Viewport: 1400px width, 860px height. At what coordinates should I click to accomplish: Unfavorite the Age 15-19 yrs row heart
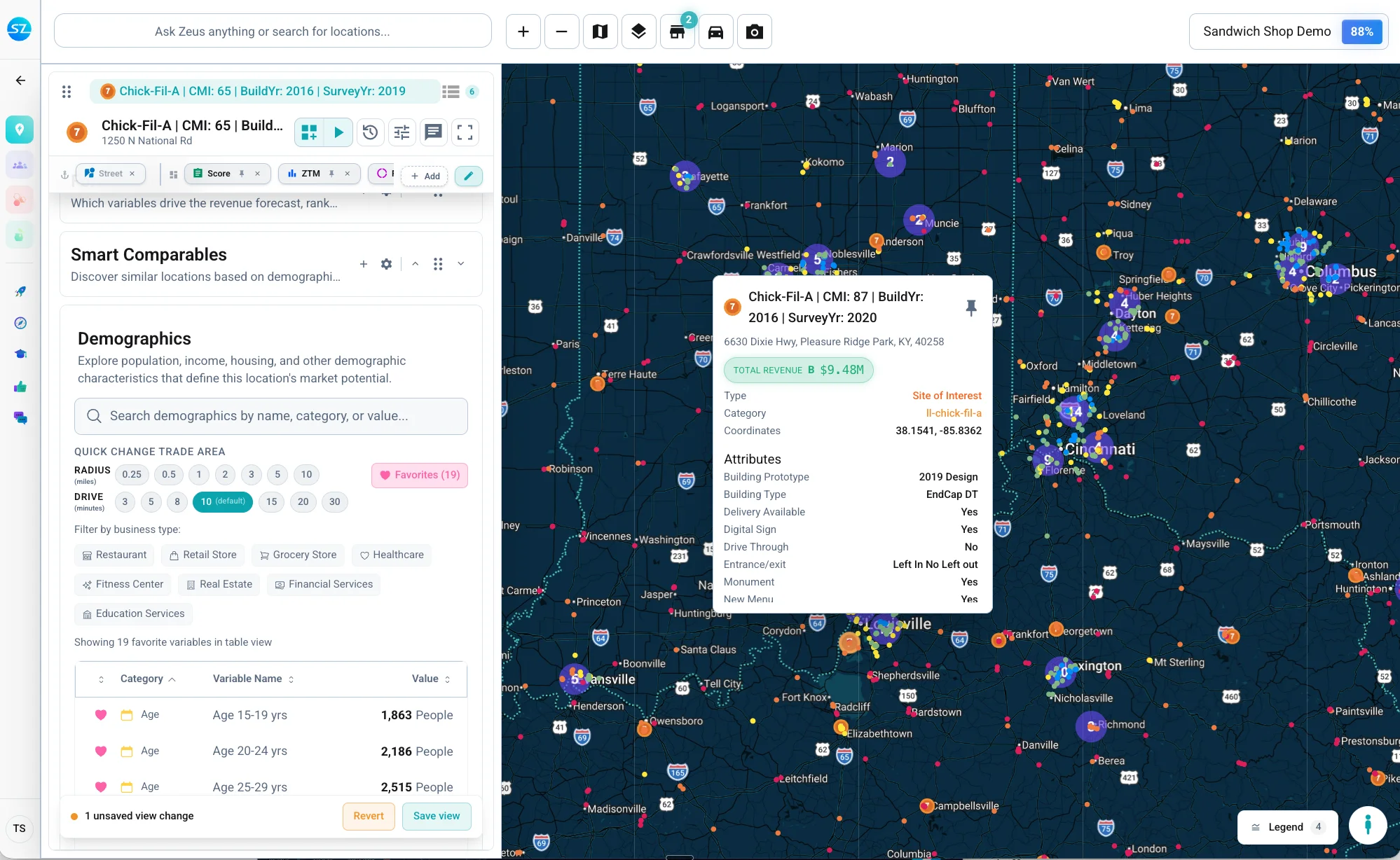101,715
